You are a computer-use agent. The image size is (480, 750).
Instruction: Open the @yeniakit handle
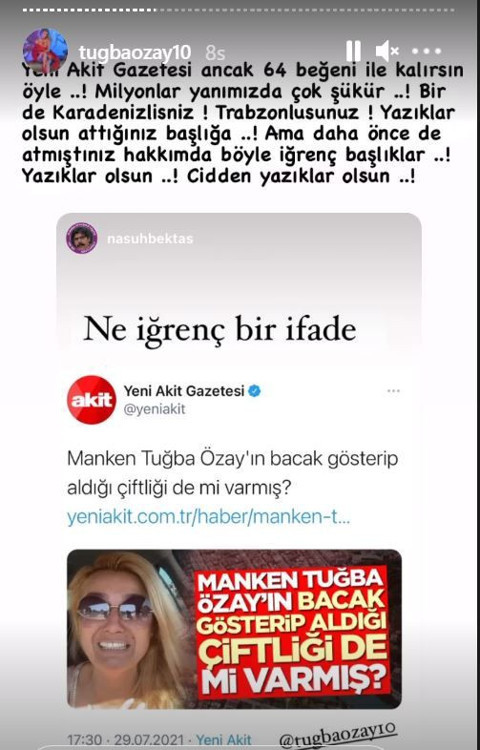(x=154, y=409)
